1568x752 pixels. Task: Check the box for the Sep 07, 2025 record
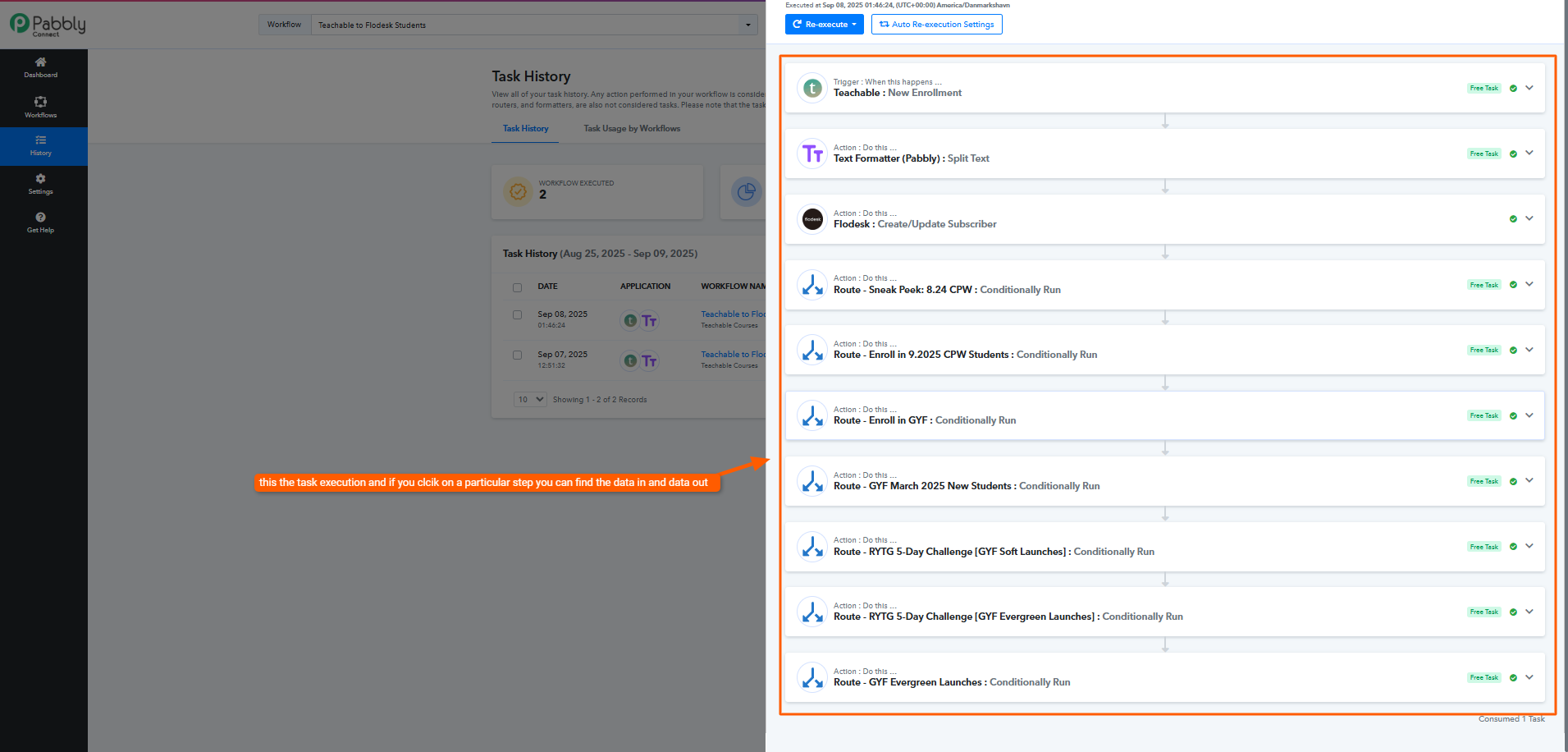click(x=517, y=355)
